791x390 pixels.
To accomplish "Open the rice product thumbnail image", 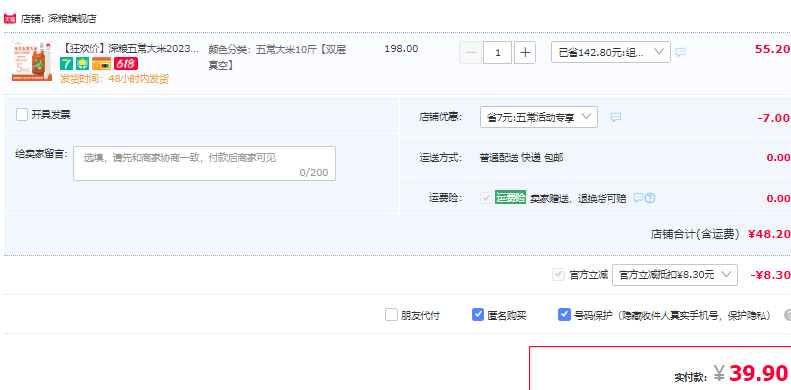I will tap(32, 61).
